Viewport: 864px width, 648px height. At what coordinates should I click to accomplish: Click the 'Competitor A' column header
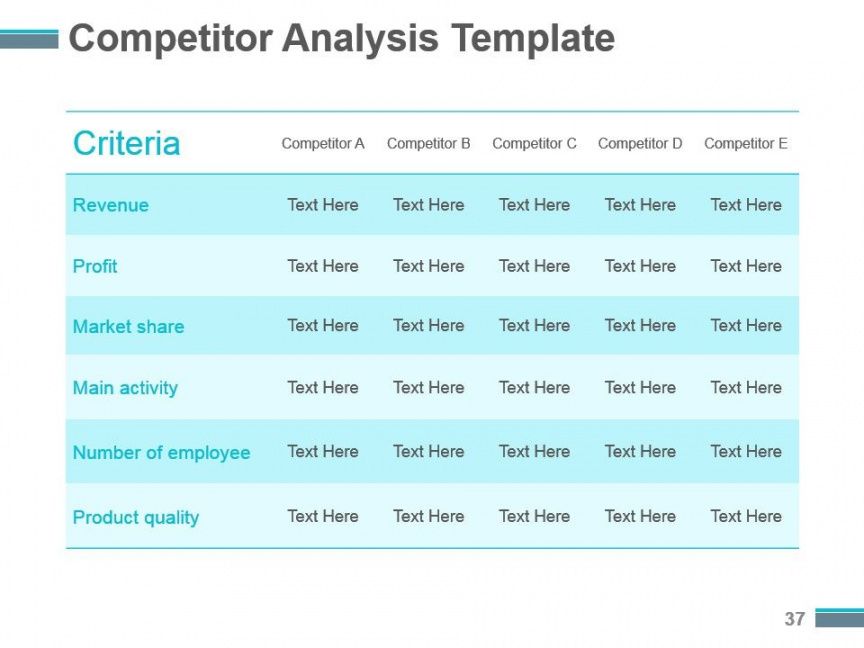click(323, 144)
